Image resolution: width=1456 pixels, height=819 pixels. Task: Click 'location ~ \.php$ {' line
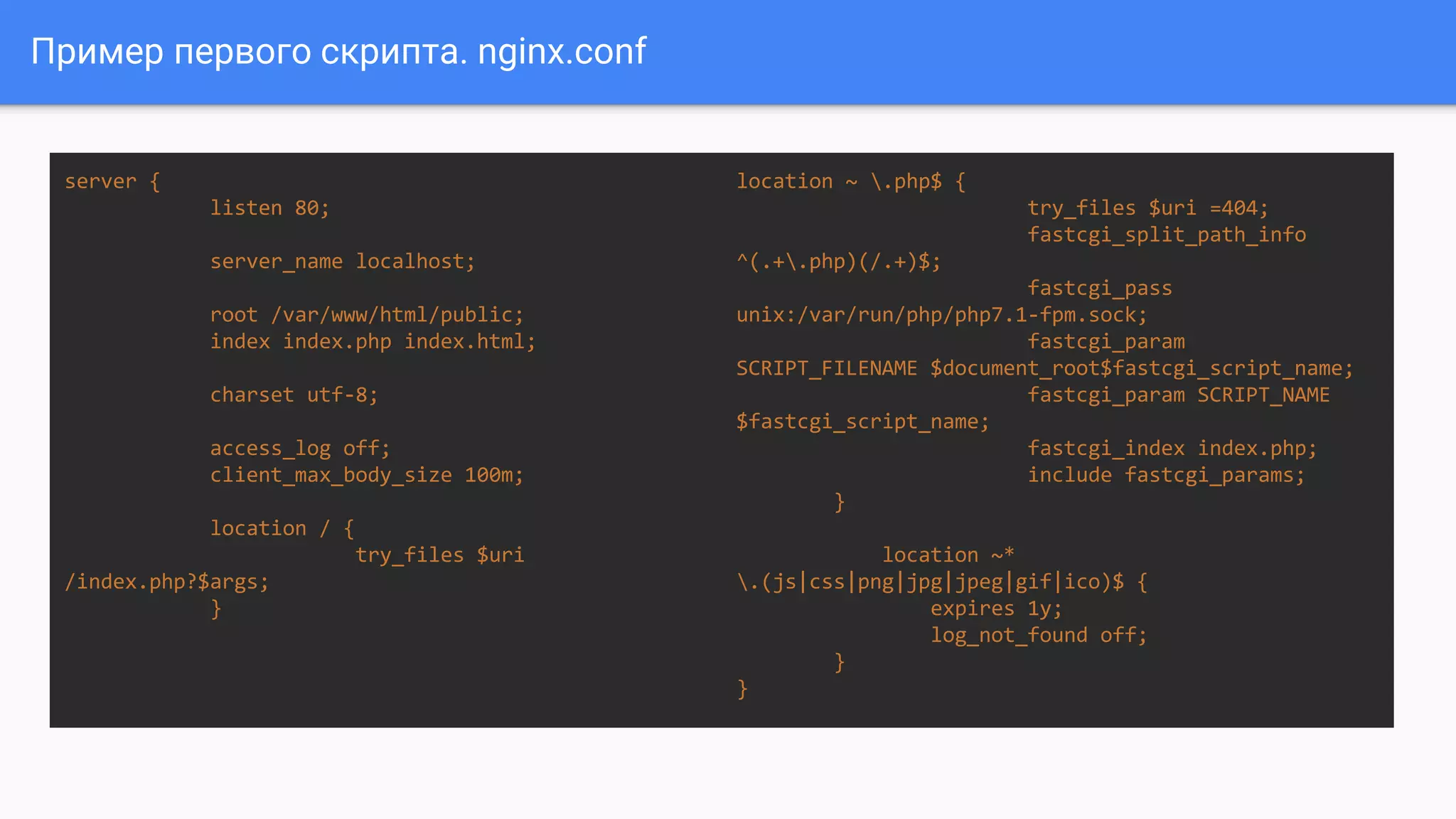(851, 182)
